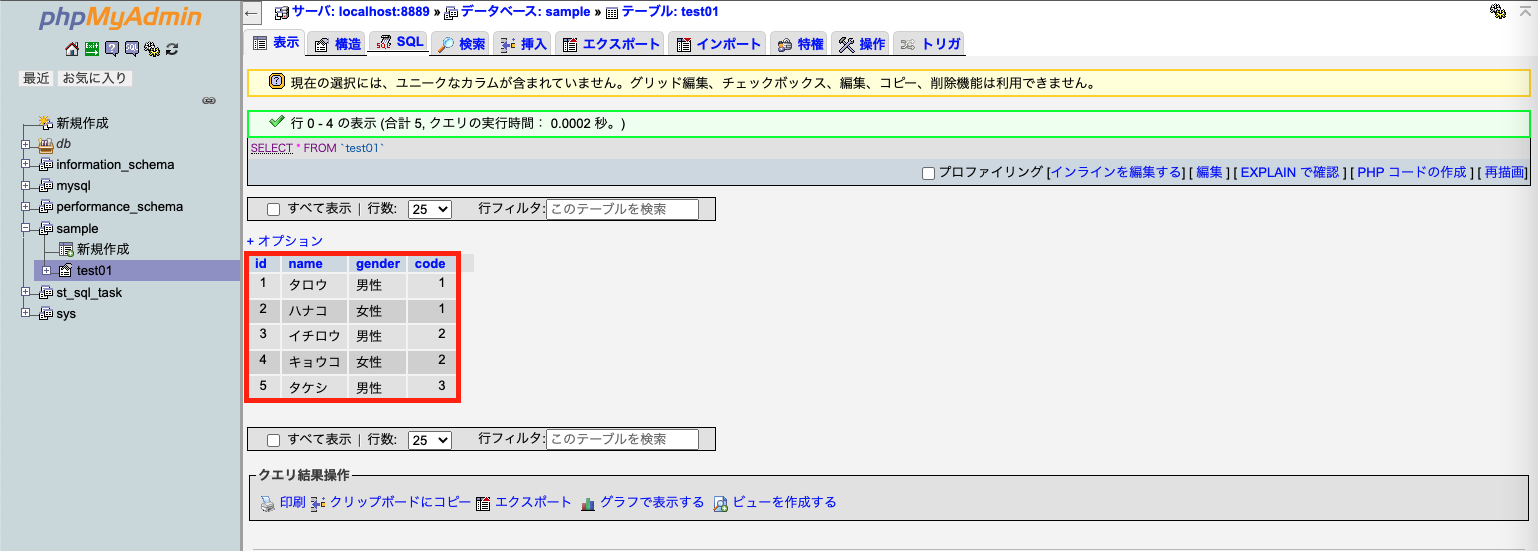Viewport: 1538px width, 551px height.
Task: Switch to the SQL tab
Action: coord(399,42)
